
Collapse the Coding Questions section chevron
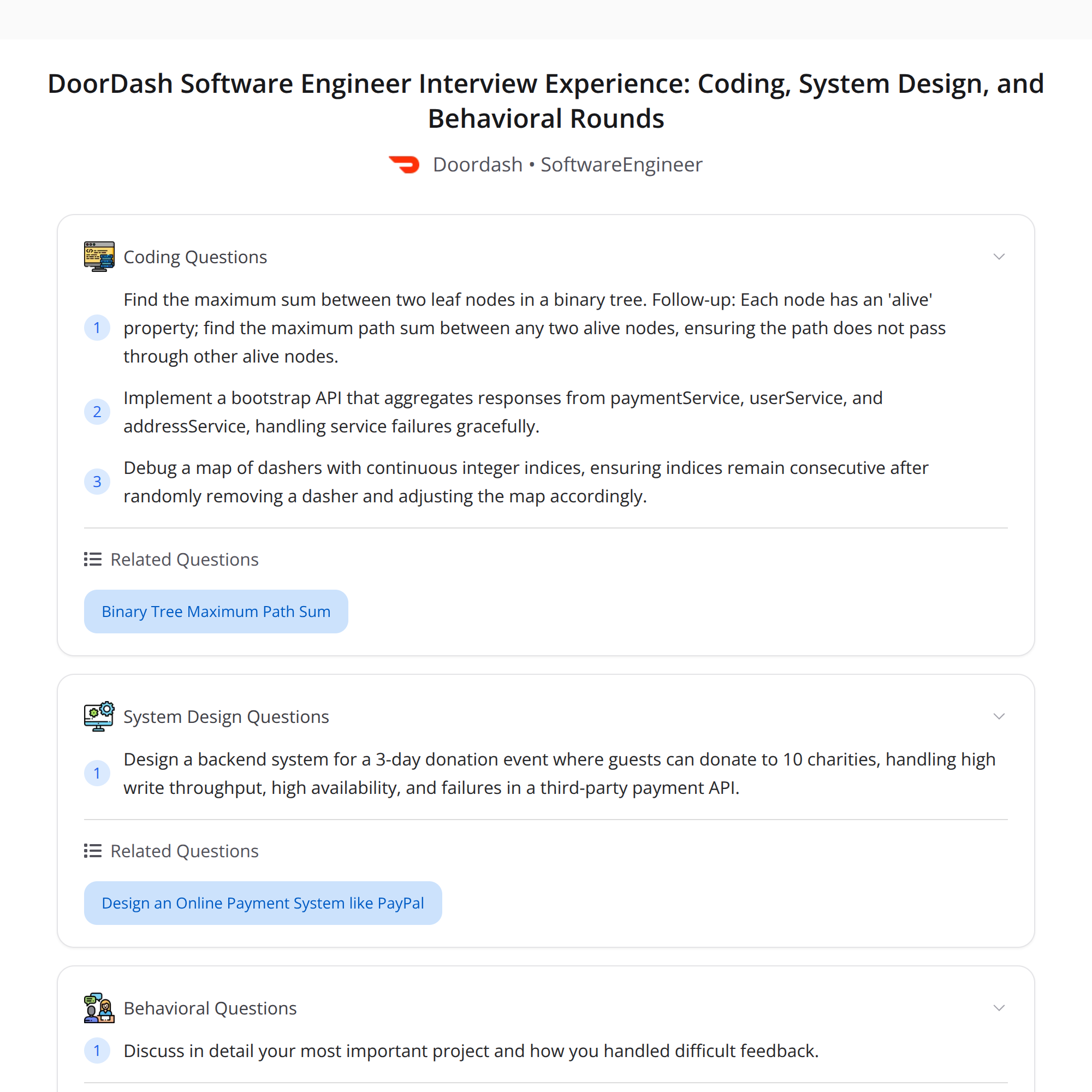tap(999, 256)
